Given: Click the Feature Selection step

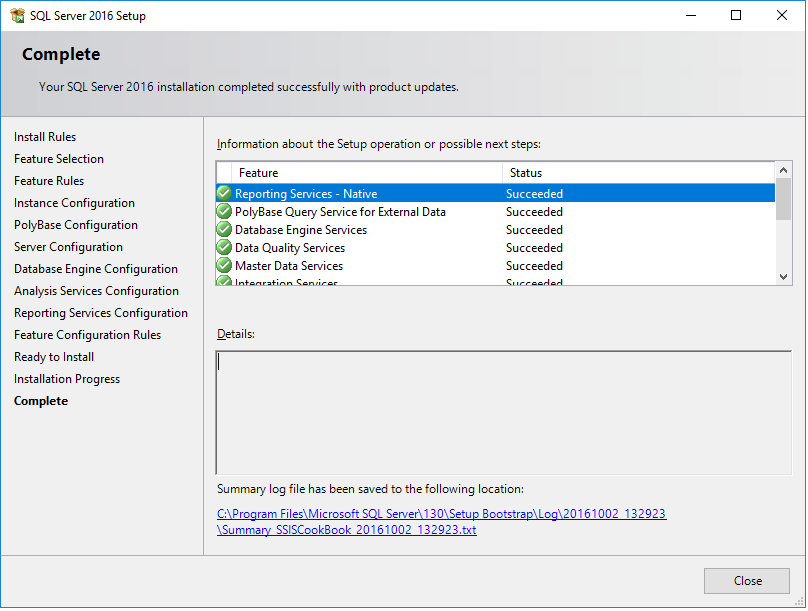Looking at the screenshot, I should [x=59, y=159].
